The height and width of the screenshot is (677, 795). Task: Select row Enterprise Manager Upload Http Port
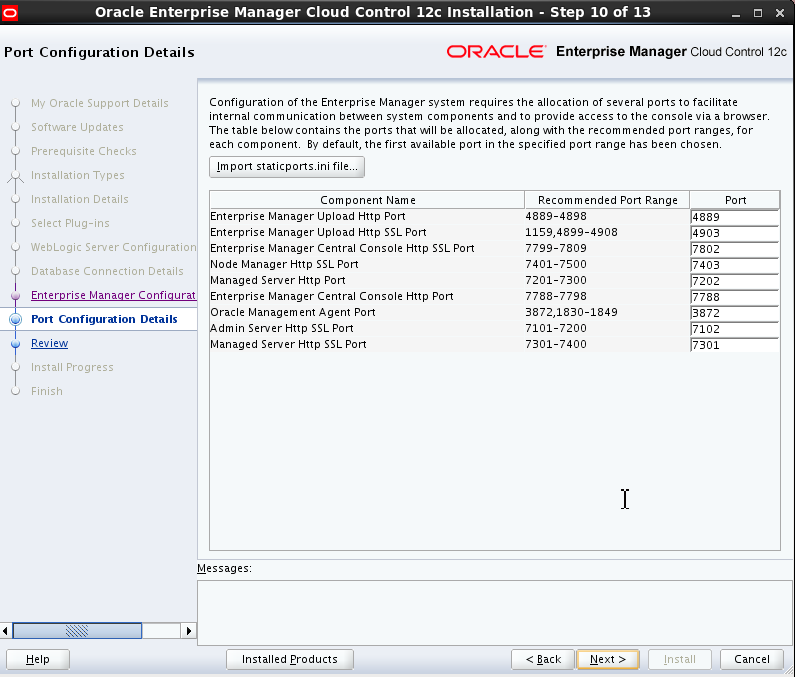click(x=494, y=217)
